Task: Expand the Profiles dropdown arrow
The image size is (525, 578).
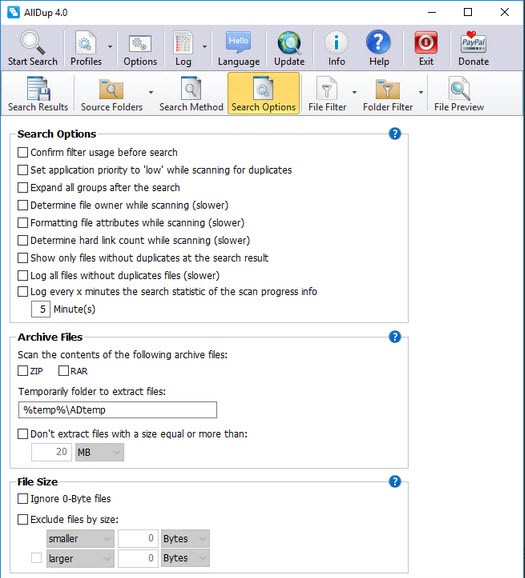Action: tap(110, 47)
